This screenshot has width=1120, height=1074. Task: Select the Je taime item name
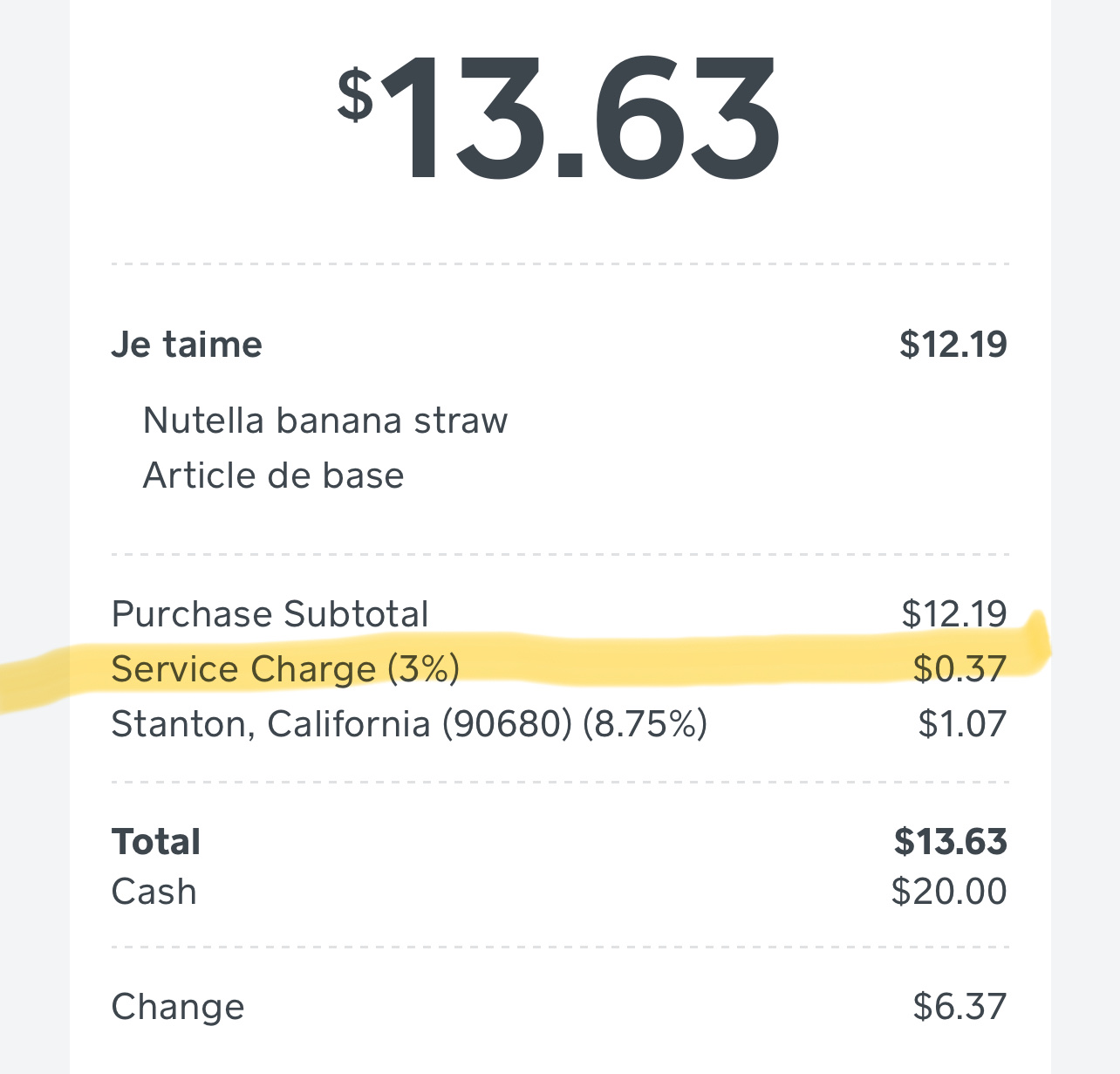[187, 345]
